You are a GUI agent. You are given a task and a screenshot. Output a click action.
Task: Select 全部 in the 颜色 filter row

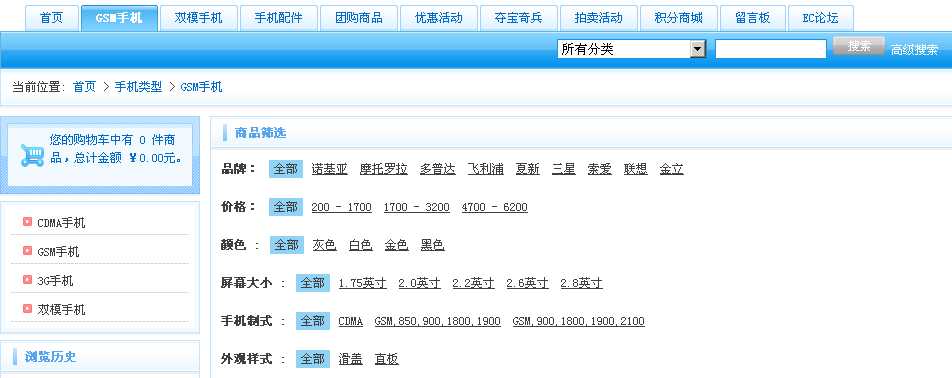[286, 245]
